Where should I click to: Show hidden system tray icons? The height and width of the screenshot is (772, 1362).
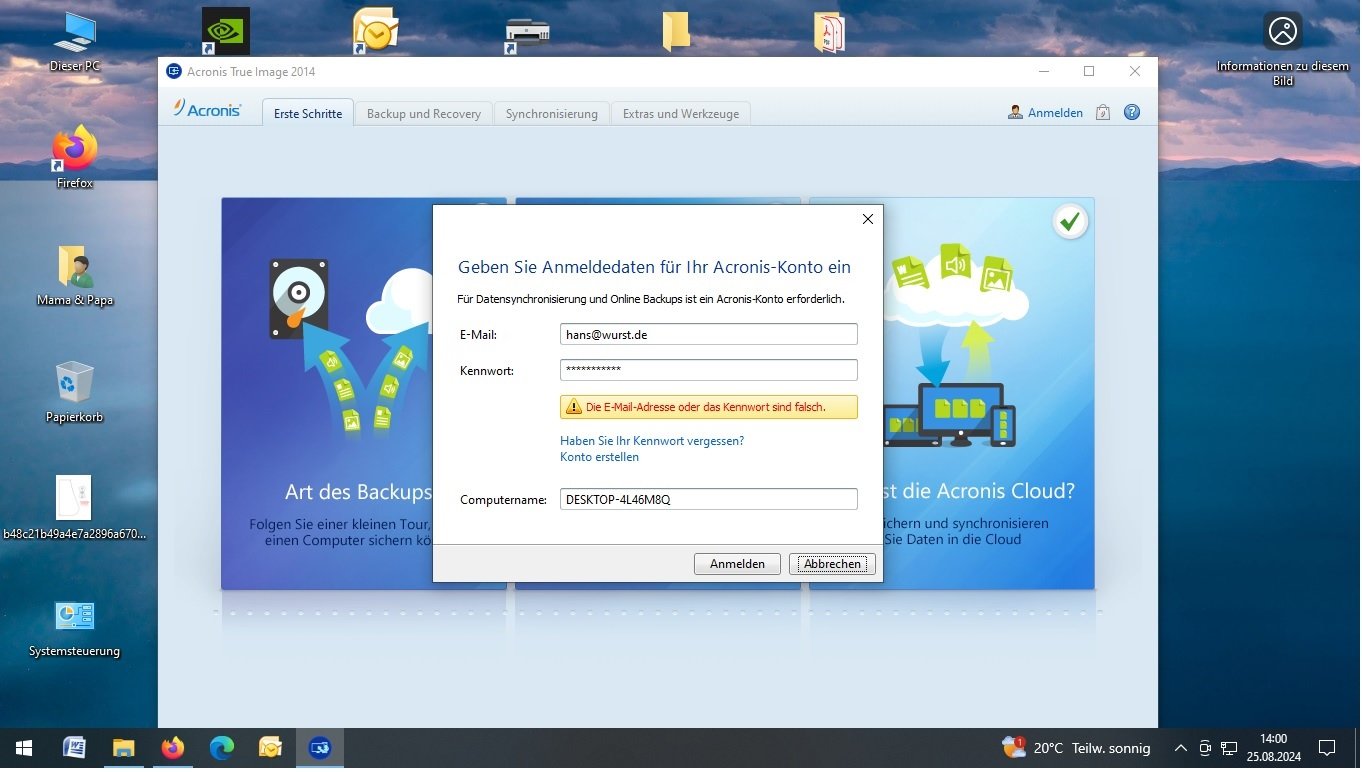(1180, 748)
